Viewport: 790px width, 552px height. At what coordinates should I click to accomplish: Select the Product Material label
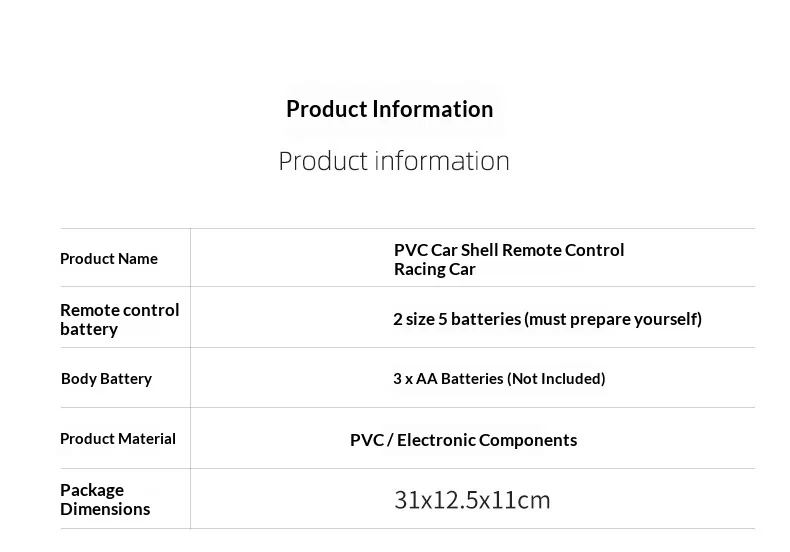(118, 439)
